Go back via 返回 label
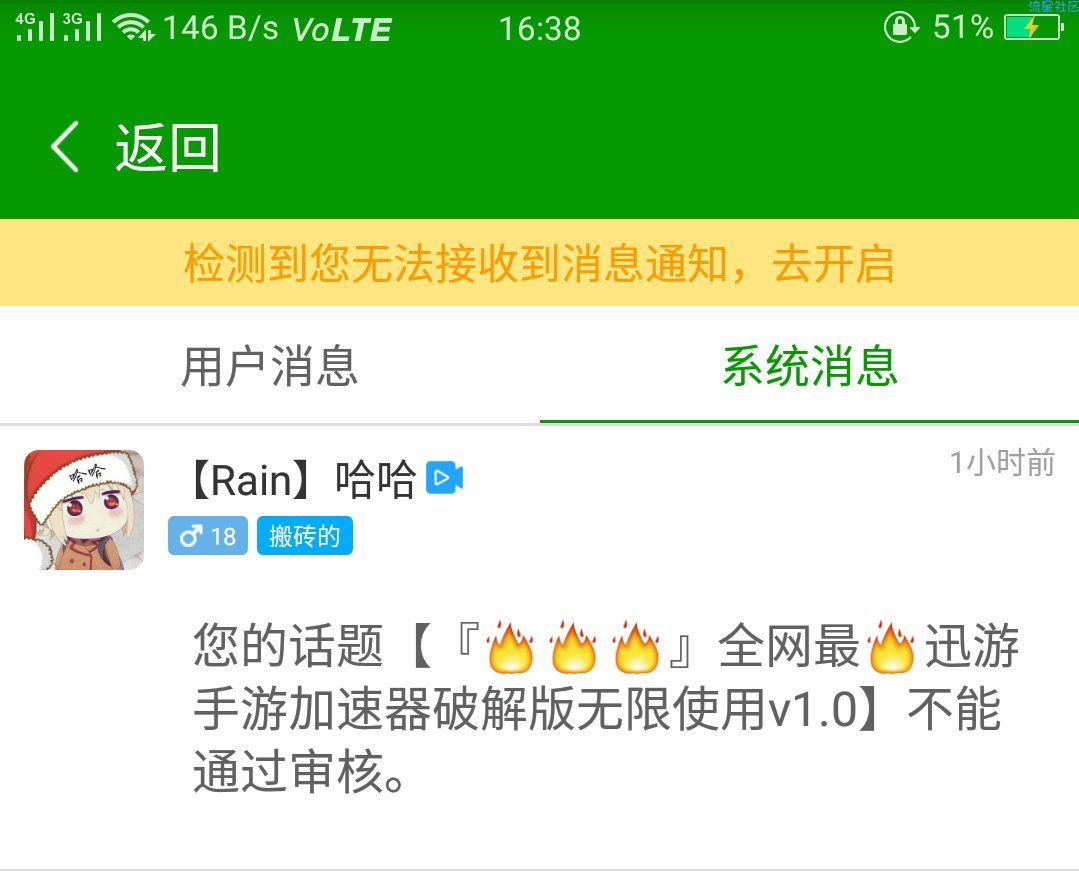The height and width of the screenshot is (879, 1079). coord(167,147)
